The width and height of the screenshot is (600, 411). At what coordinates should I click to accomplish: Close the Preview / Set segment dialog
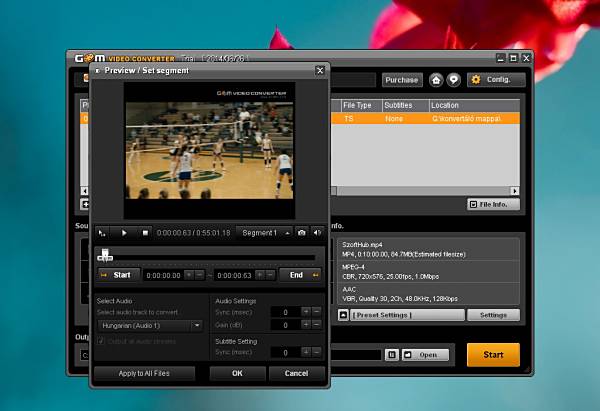pos(320,70)
